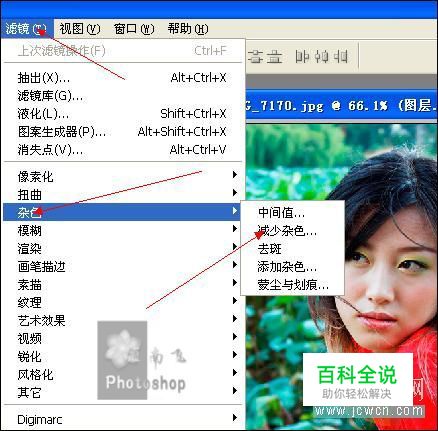This screenshot has height=431, width=438.
Task: Expand the 视频 video submenu
Action: pyautogui.click(x=123, y=338)
